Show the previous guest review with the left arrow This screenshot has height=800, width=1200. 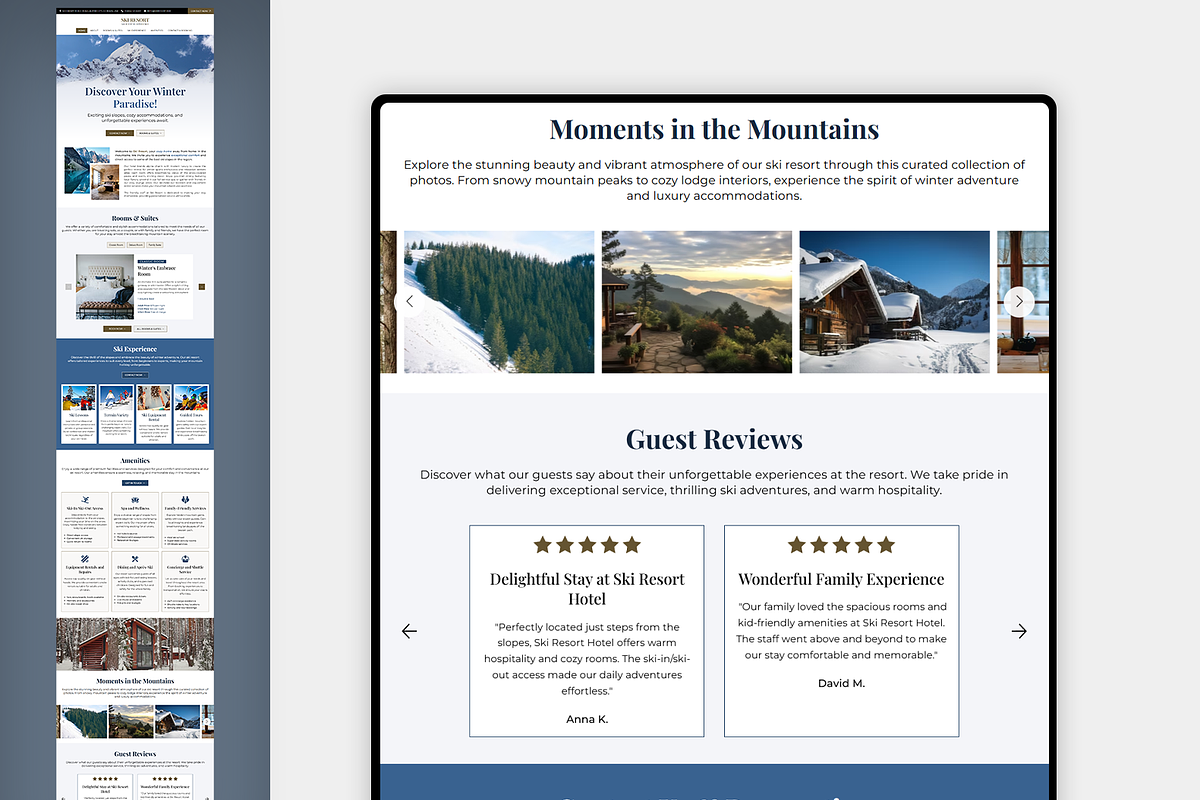tap(409, 631)
